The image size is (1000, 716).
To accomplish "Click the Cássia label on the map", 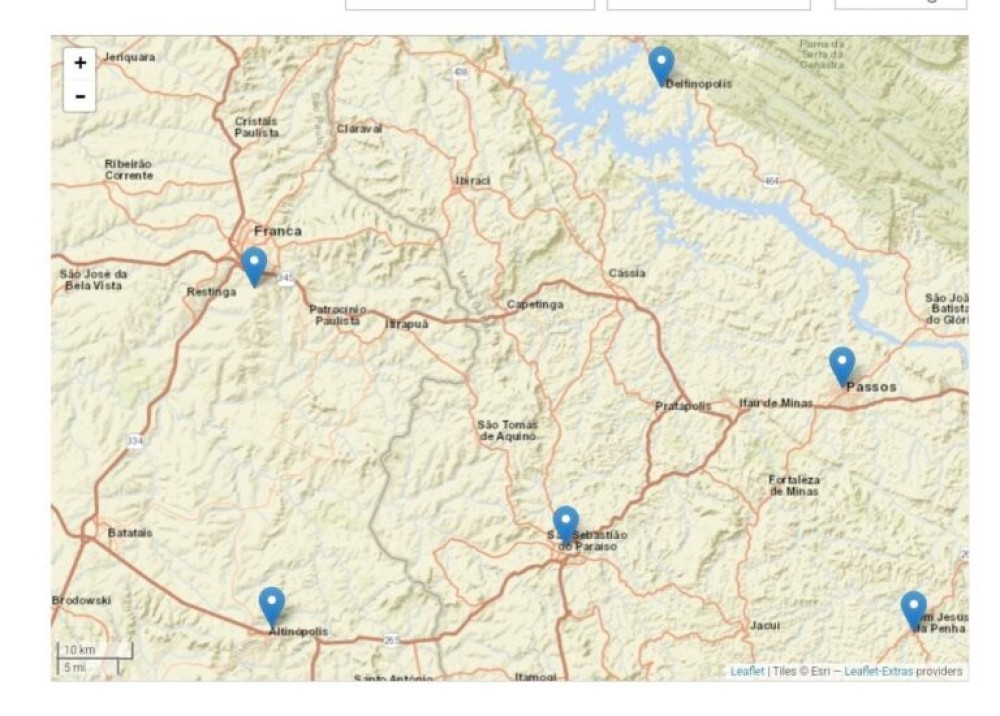I will tap(627, 273).
